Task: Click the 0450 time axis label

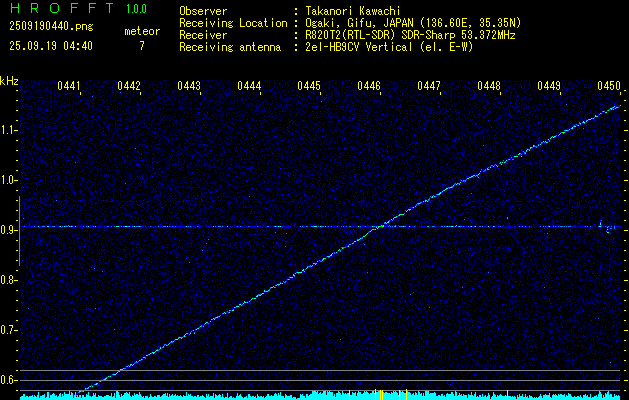Action: click(x=609, y=86)
